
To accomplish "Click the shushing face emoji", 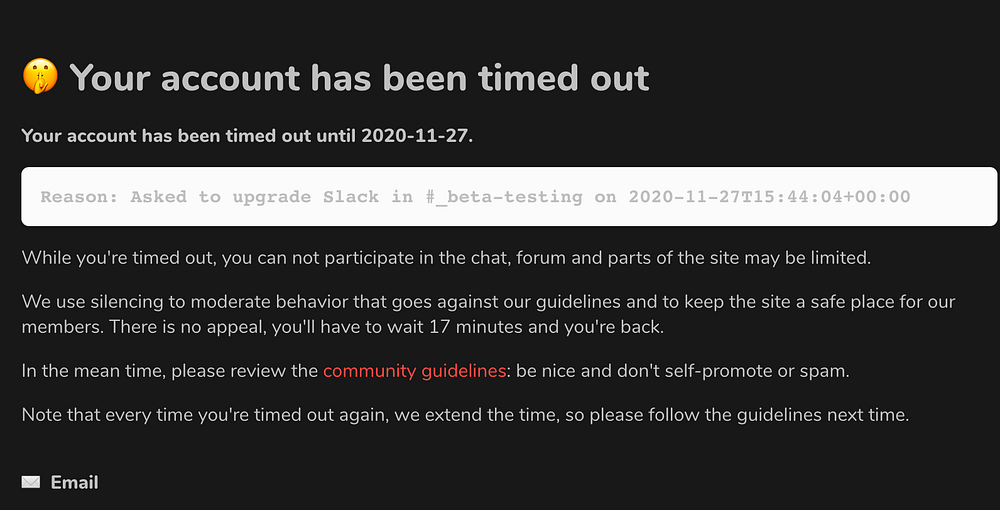I will pos(40,77).
